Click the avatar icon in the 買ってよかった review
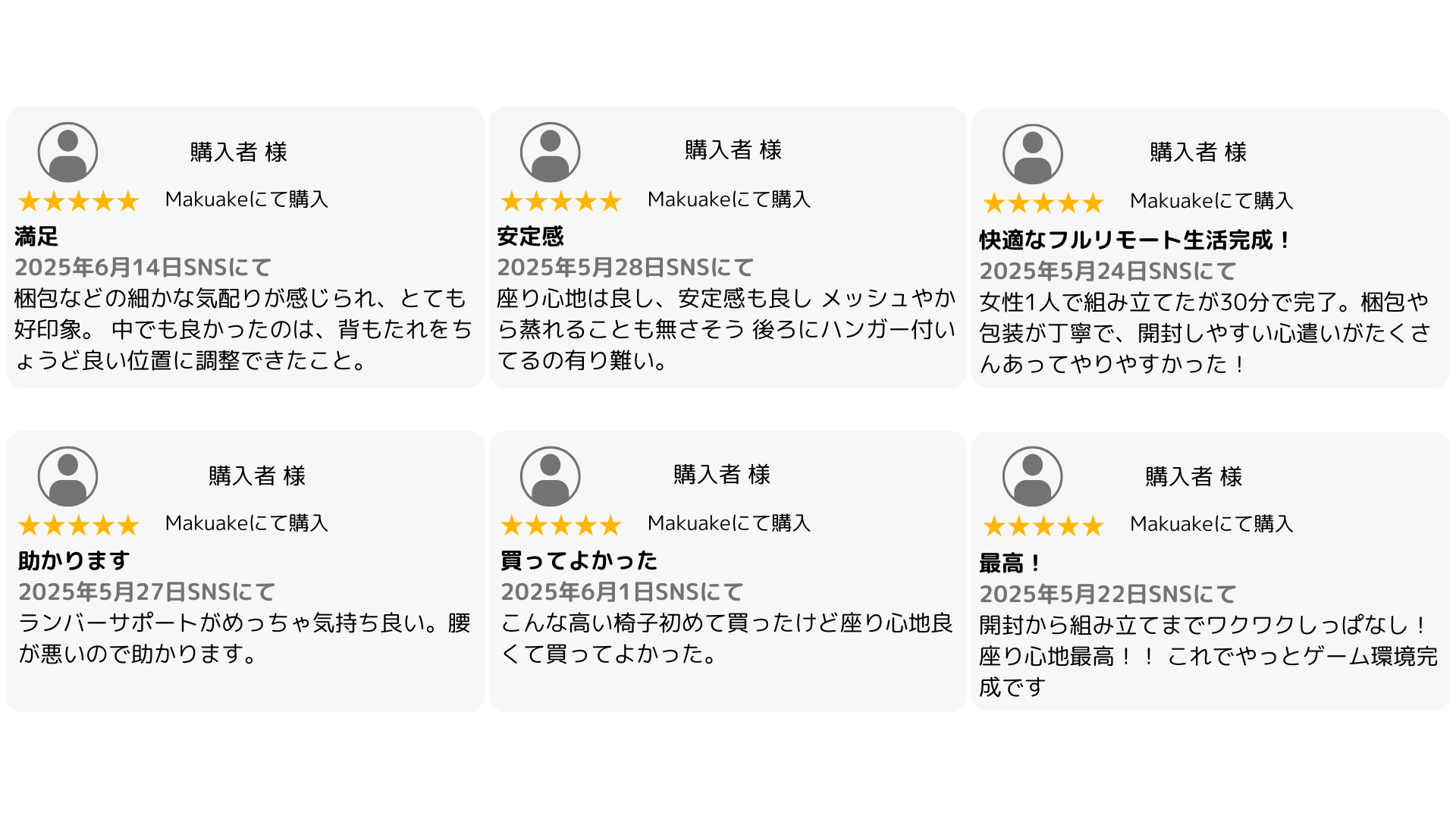 pos(550,476)
